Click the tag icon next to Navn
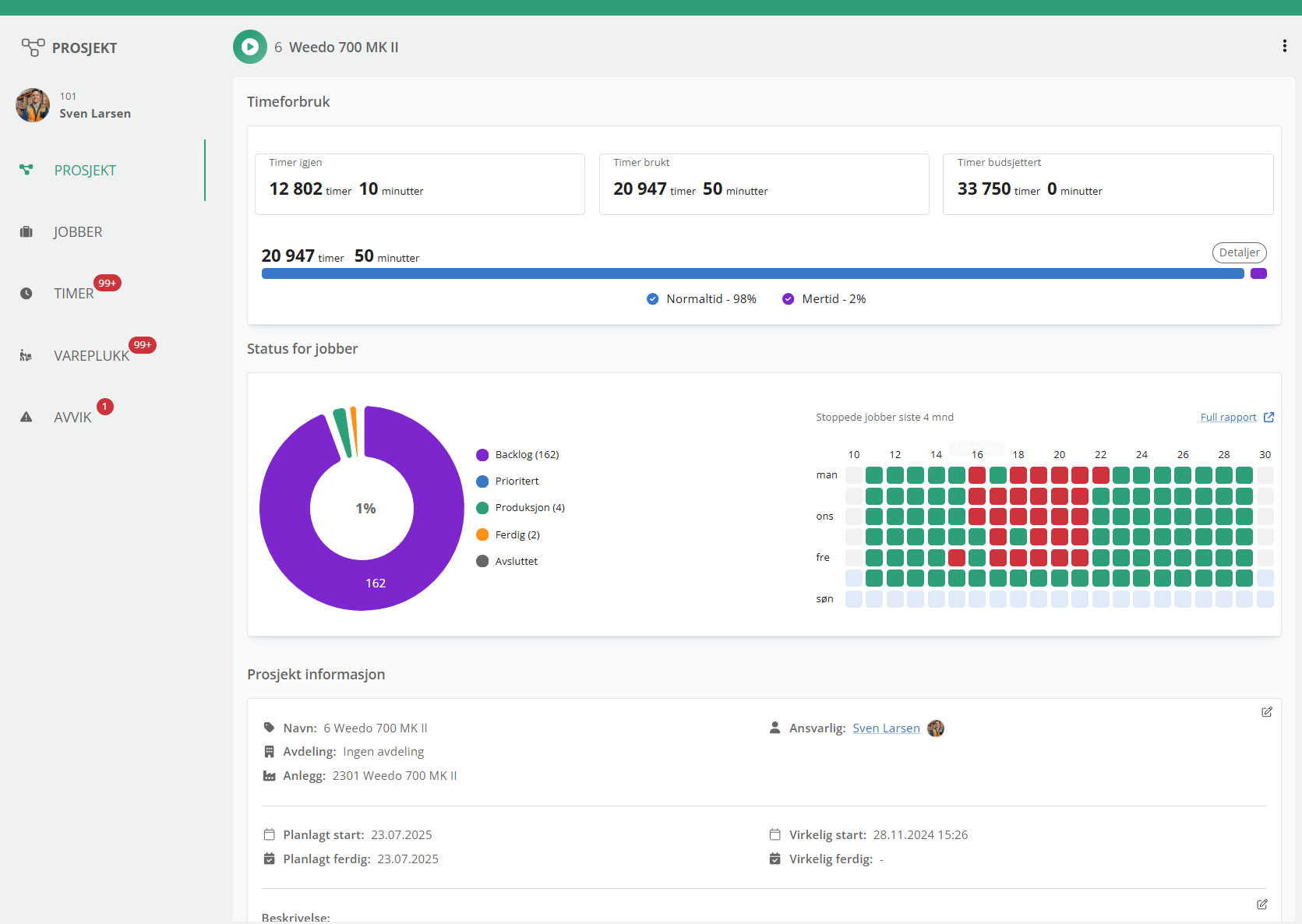 click(270, 728)
